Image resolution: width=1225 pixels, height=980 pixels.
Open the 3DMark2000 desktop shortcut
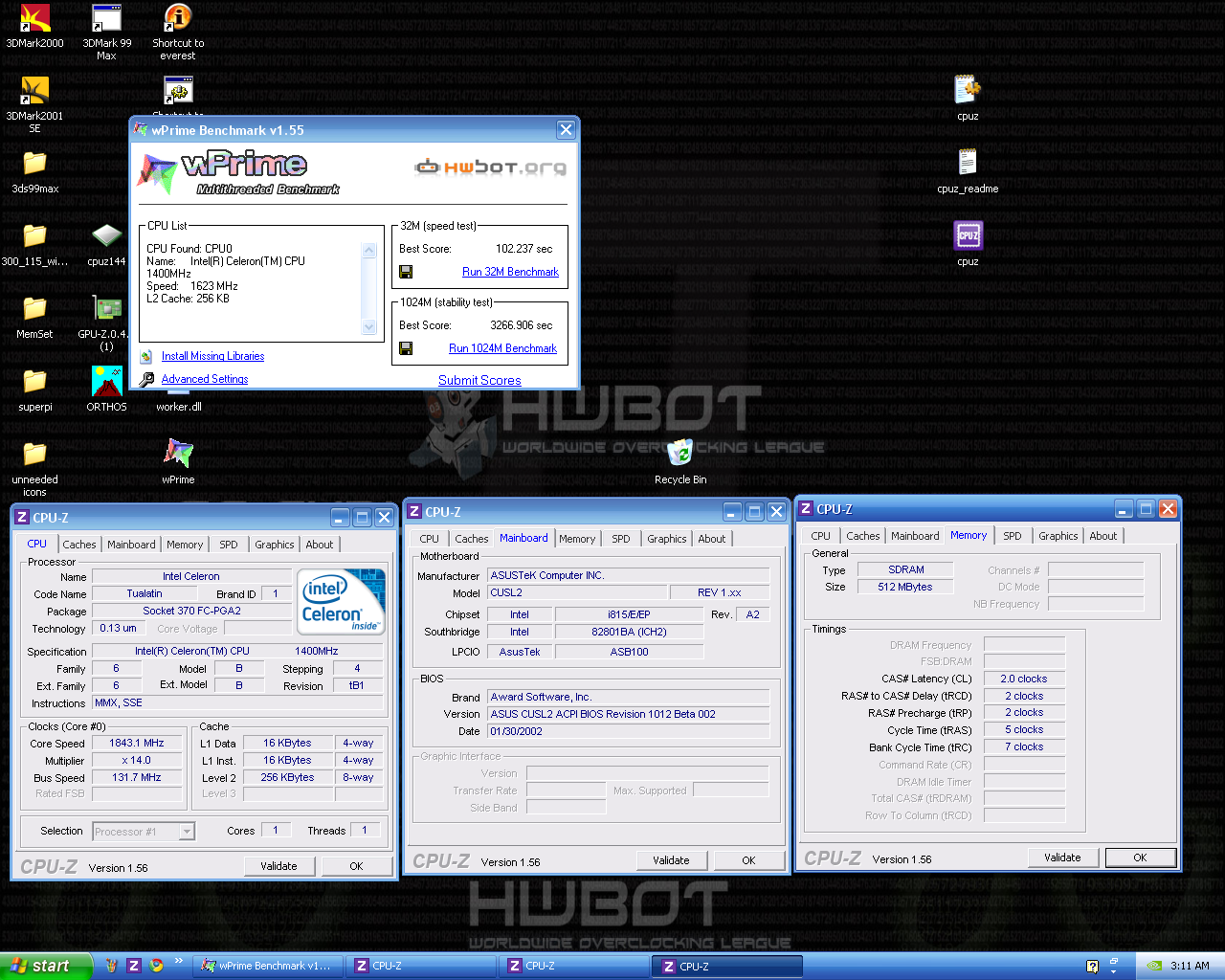34,19
